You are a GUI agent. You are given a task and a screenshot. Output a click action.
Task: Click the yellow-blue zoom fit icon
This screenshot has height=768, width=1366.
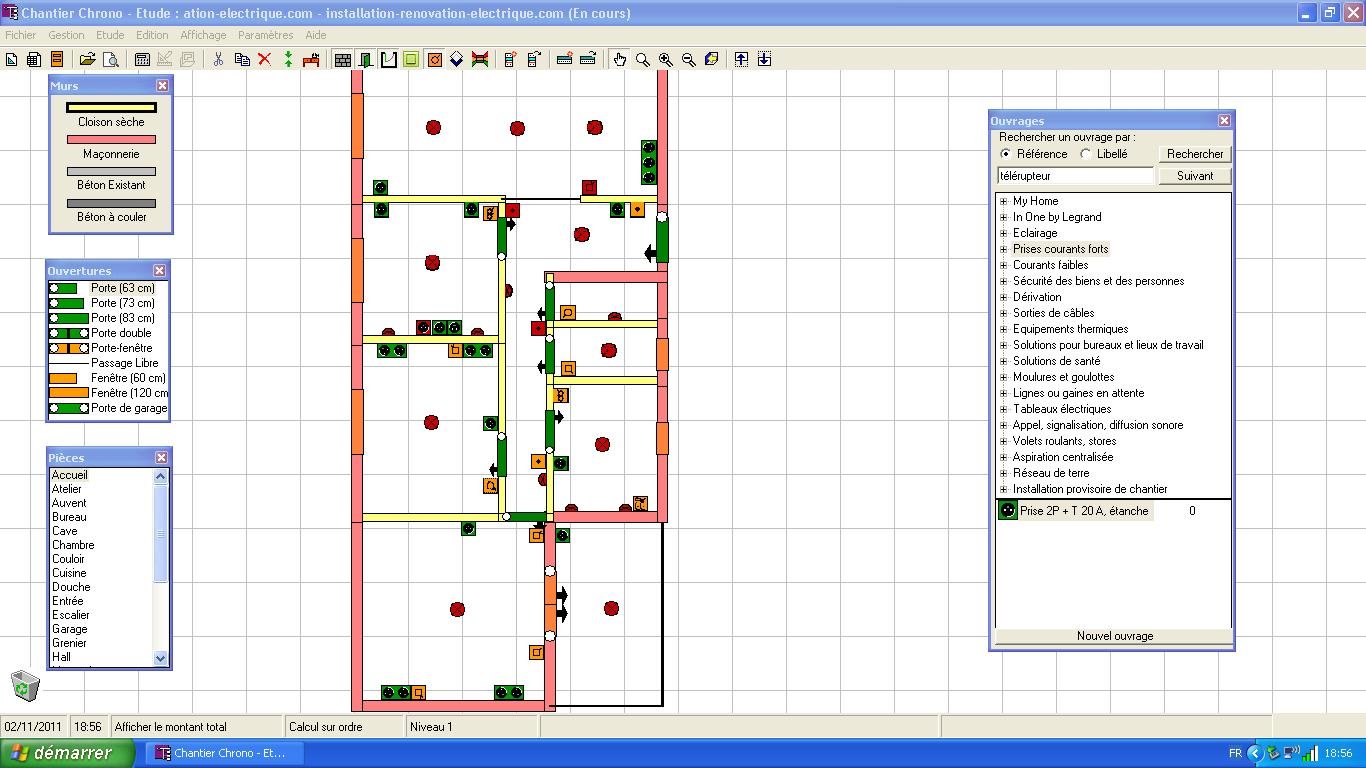tap(712, 60)
